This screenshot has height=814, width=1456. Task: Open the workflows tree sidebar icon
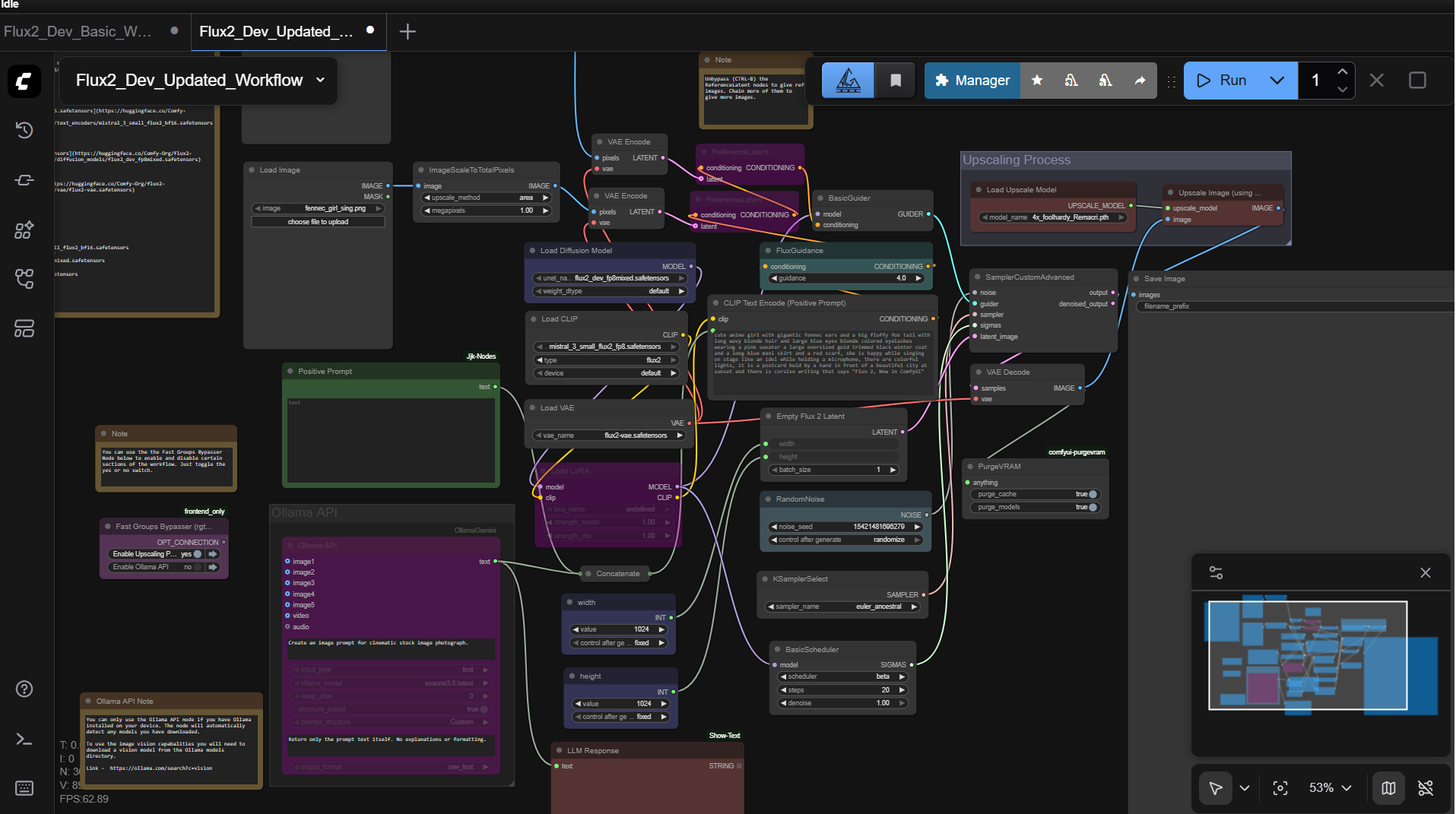point(24,279)
